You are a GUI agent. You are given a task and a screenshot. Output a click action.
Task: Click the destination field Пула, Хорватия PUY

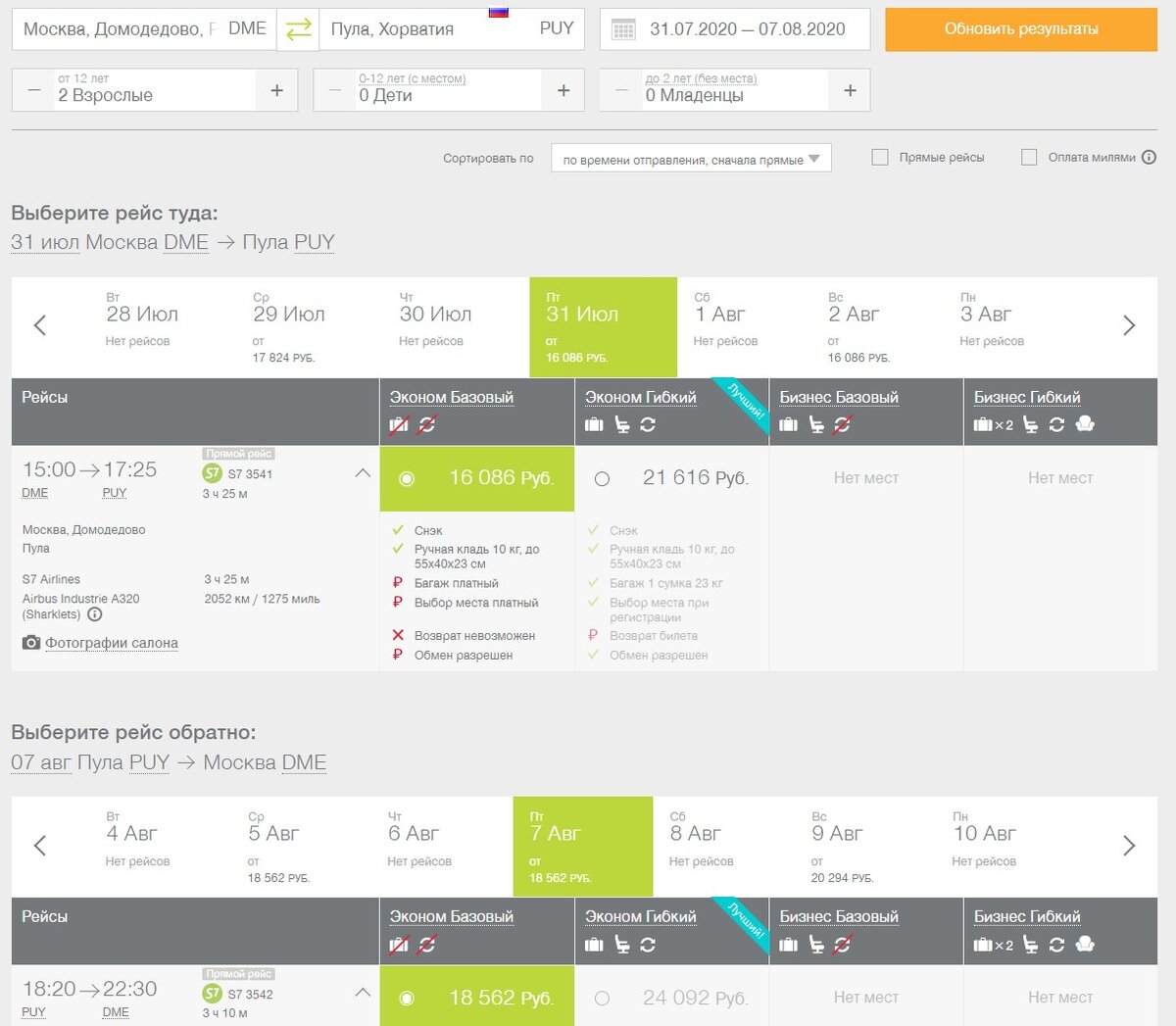pos(452,29)
